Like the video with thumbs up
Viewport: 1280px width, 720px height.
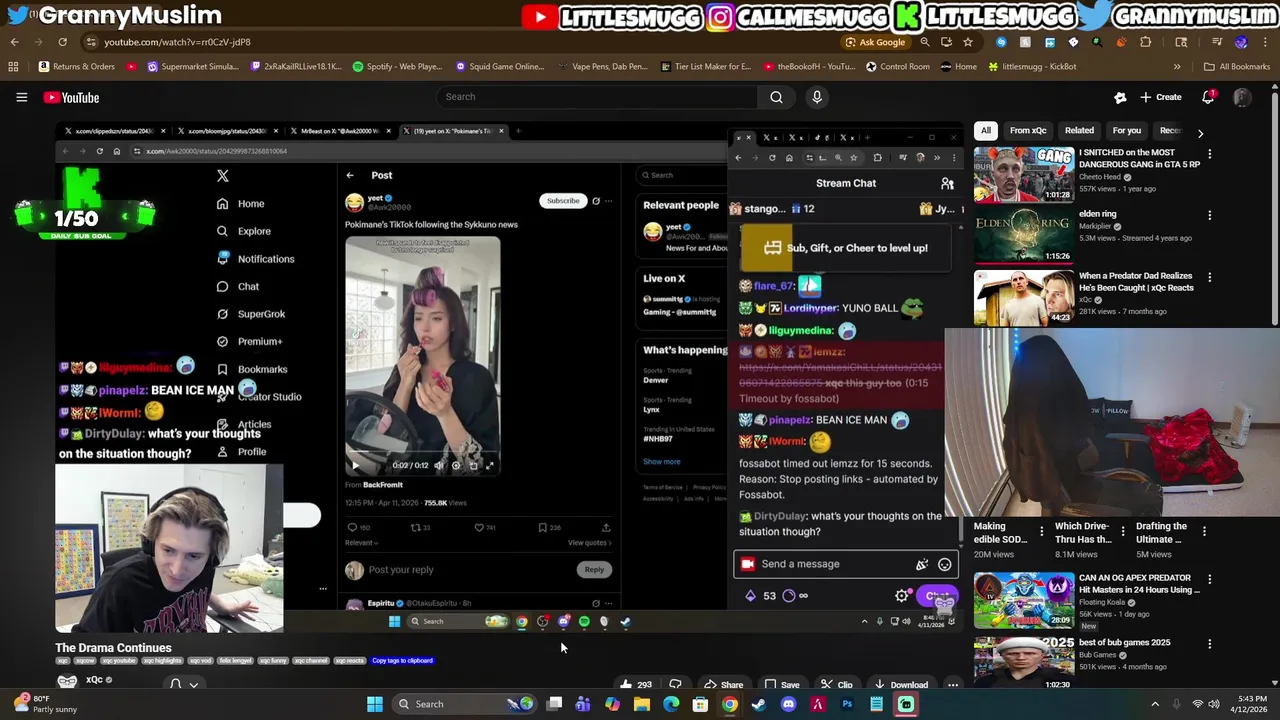click(x=635, y=685)
